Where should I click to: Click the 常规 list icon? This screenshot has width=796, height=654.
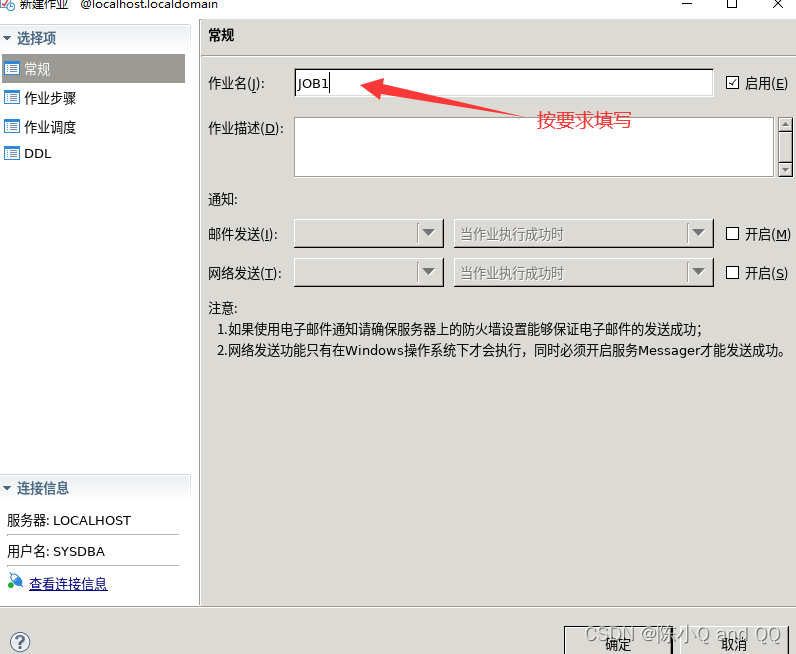point(12,69)
